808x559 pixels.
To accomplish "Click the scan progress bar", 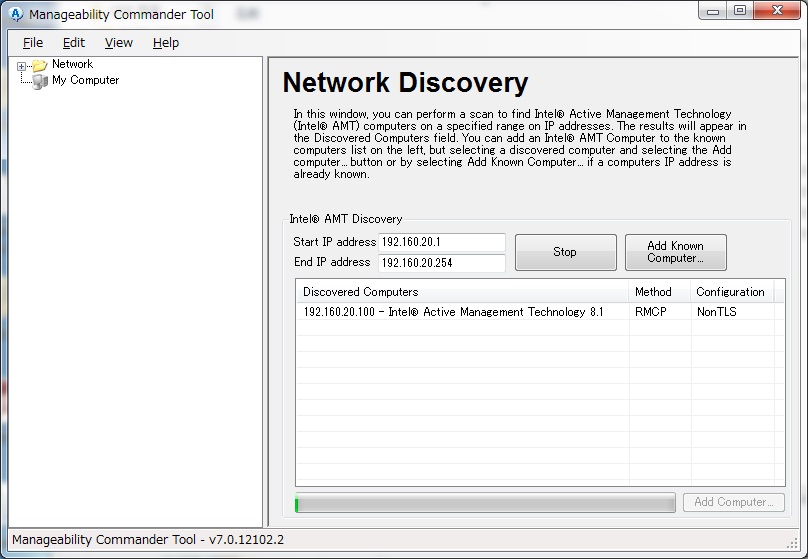I will point(485,503).
